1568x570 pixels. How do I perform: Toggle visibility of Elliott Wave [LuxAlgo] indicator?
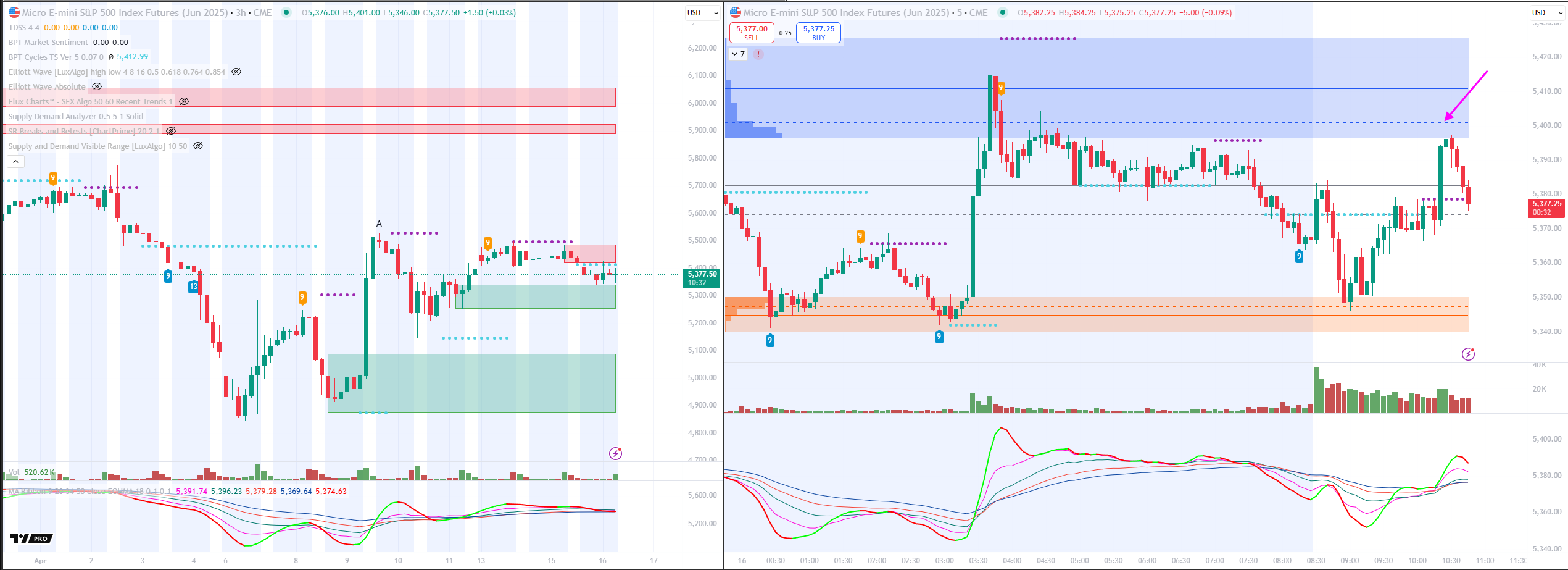click(236, 72)
